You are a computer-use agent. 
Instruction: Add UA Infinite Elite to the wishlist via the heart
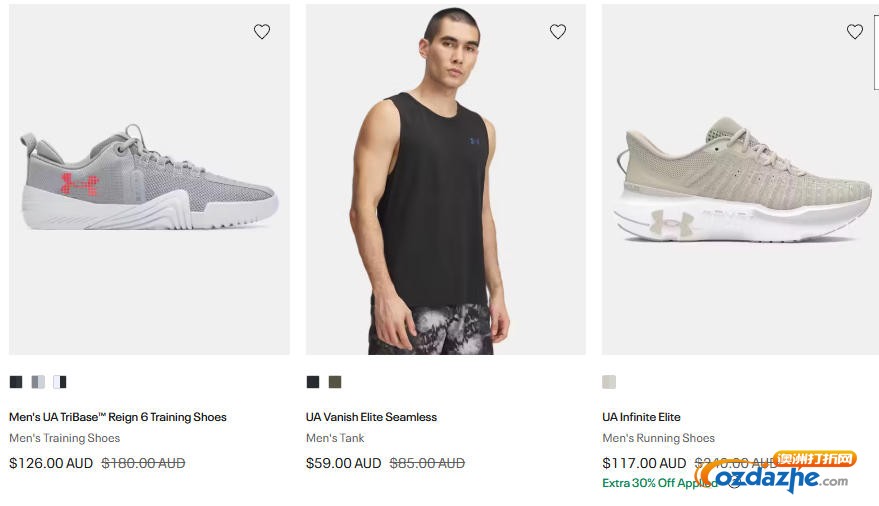point(855,32)
